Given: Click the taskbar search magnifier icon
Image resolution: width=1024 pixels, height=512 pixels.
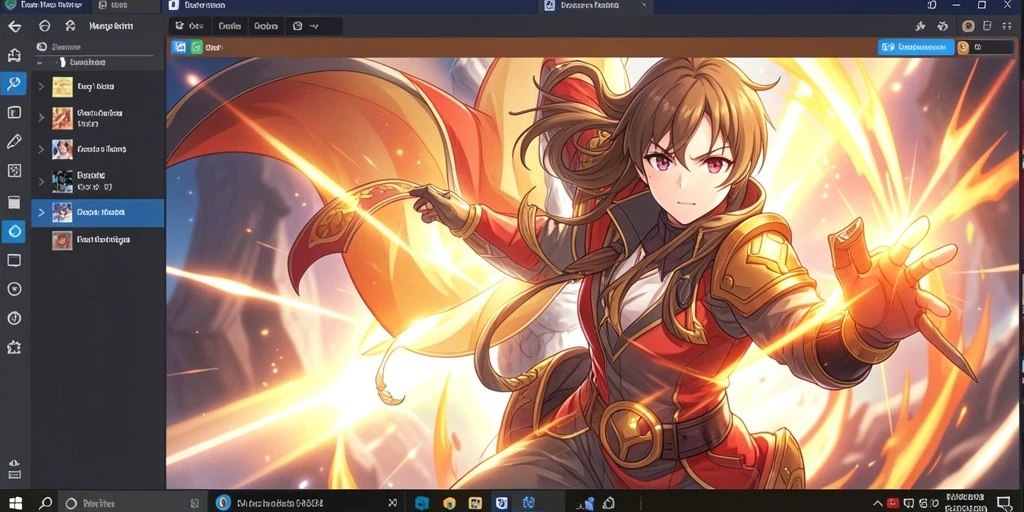Looking at the screenshot, I should pos(45,503).
